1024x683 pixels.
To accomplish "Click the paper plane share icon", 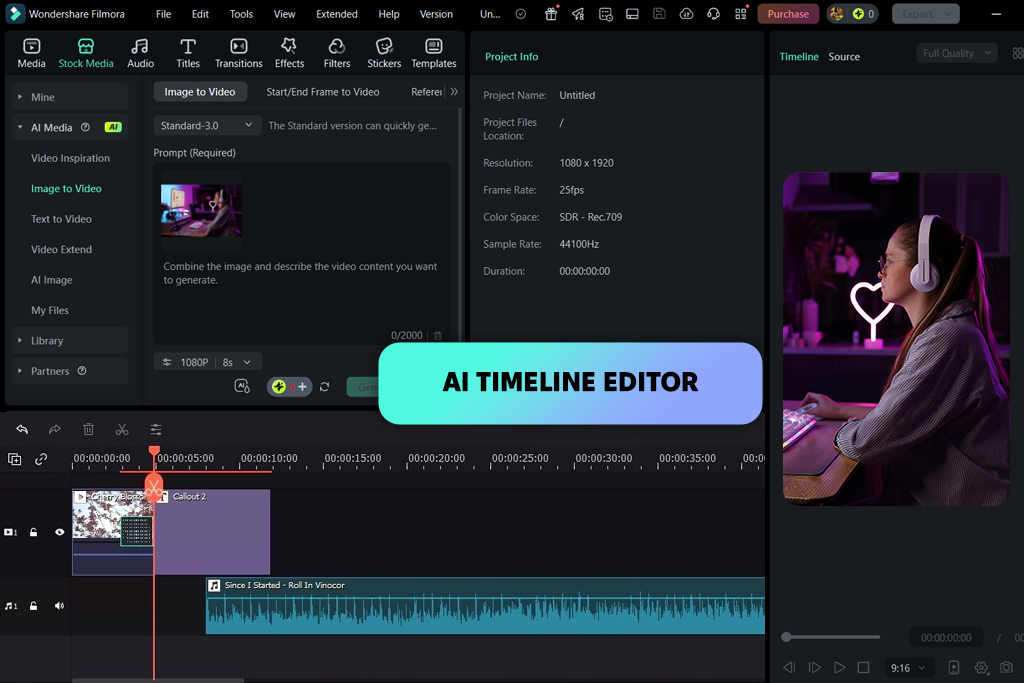I will (x=578, y=14).
